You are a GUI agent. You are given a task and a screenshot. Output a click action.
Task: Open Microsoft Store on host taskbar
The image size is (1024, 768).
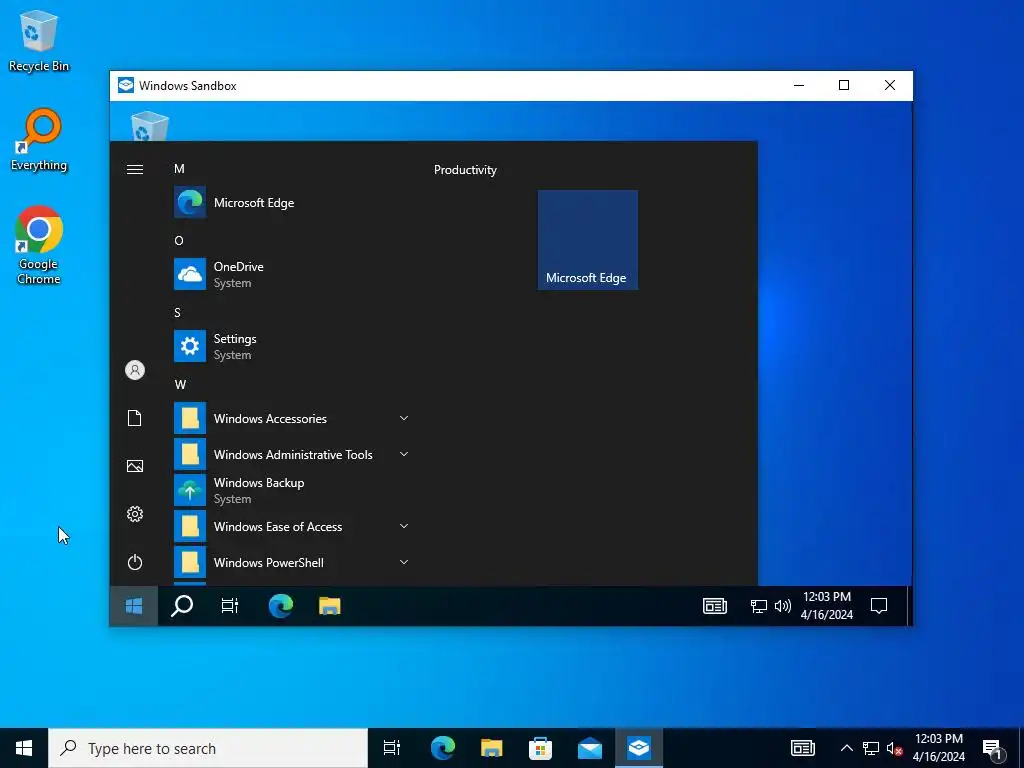(x=541, y=748)
